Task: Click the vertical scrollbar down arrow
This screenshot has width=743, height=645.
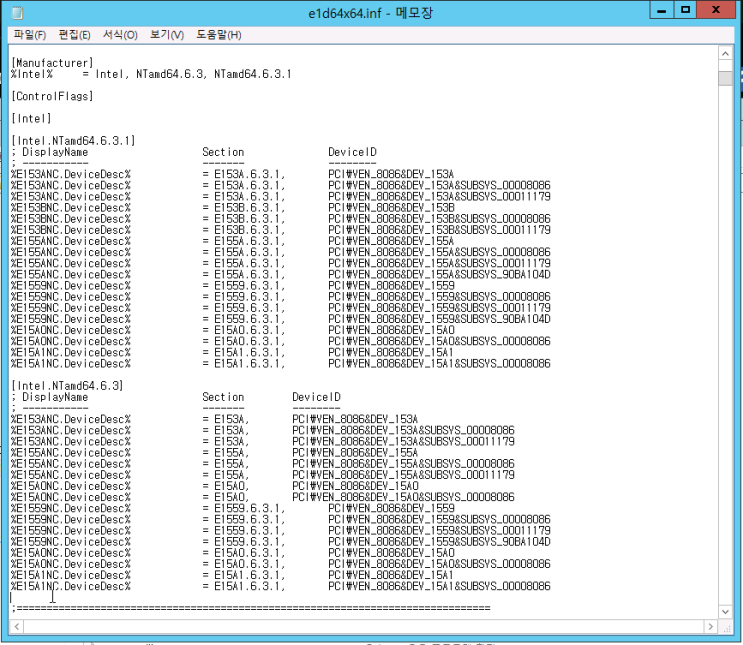Action: pyautogui.click(x=725, y=611)
